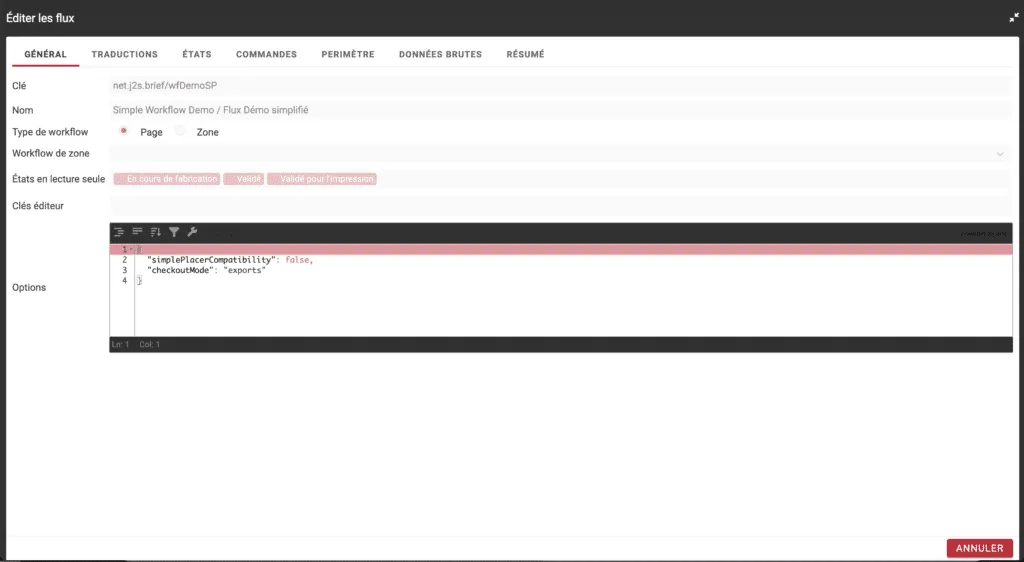The image size is (1024, 562).
Task: Select the Zone workflow type radio button
Action: coord(180,131)
